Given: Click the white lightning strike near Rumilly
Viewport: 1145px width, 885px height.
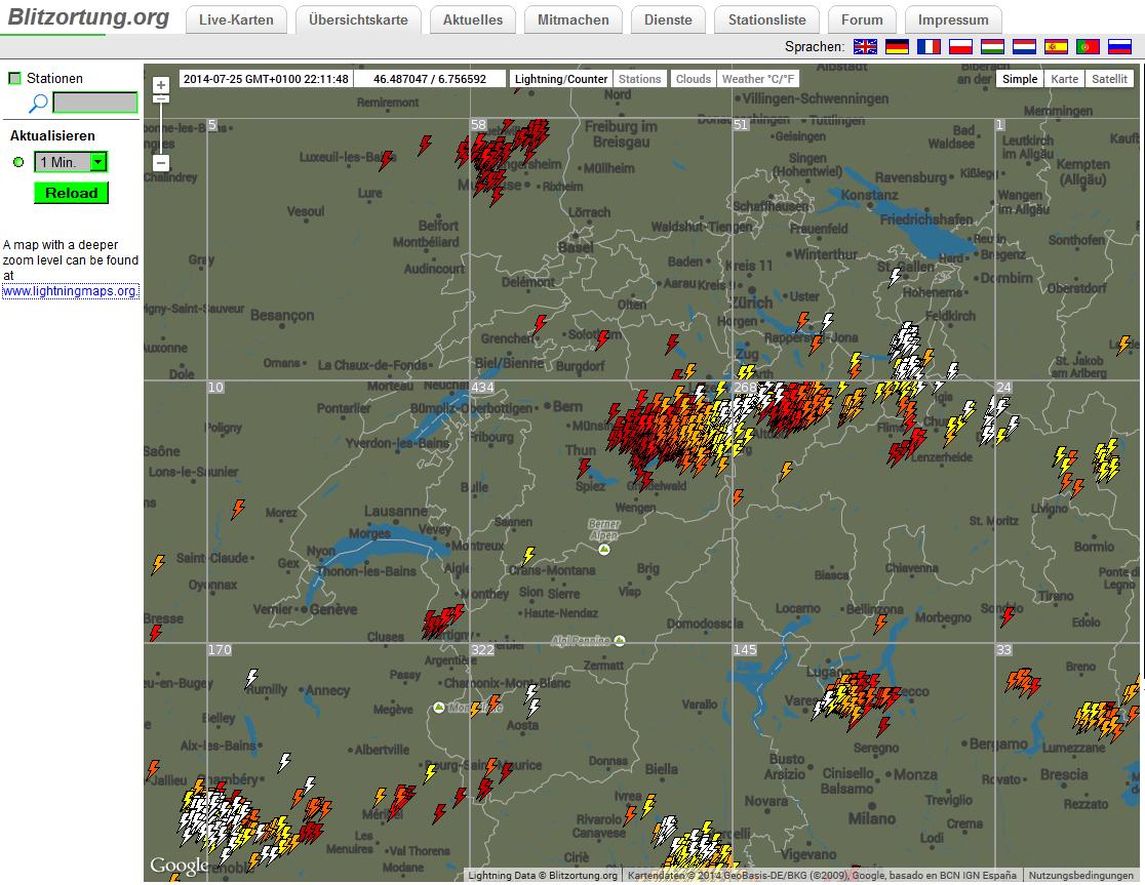Looking at the screenshot, I should pos(251,678).
